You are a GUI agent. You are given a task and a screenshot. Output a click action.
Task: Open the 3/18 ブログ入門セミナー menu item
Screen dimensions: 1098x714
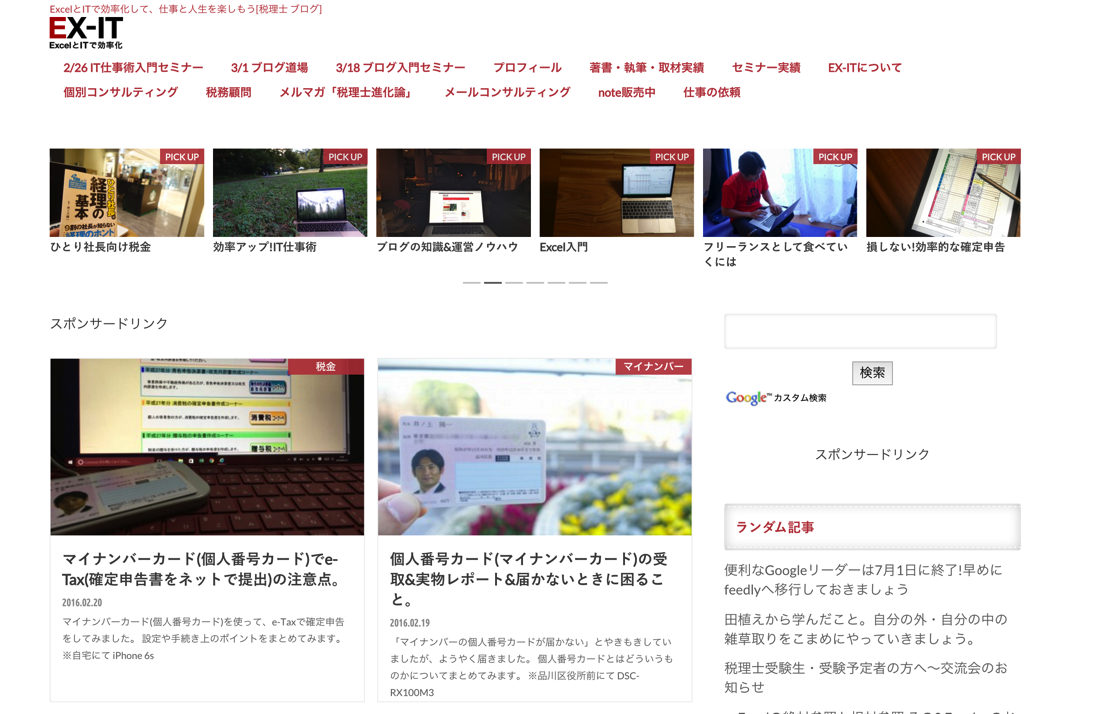click(401, 68)
